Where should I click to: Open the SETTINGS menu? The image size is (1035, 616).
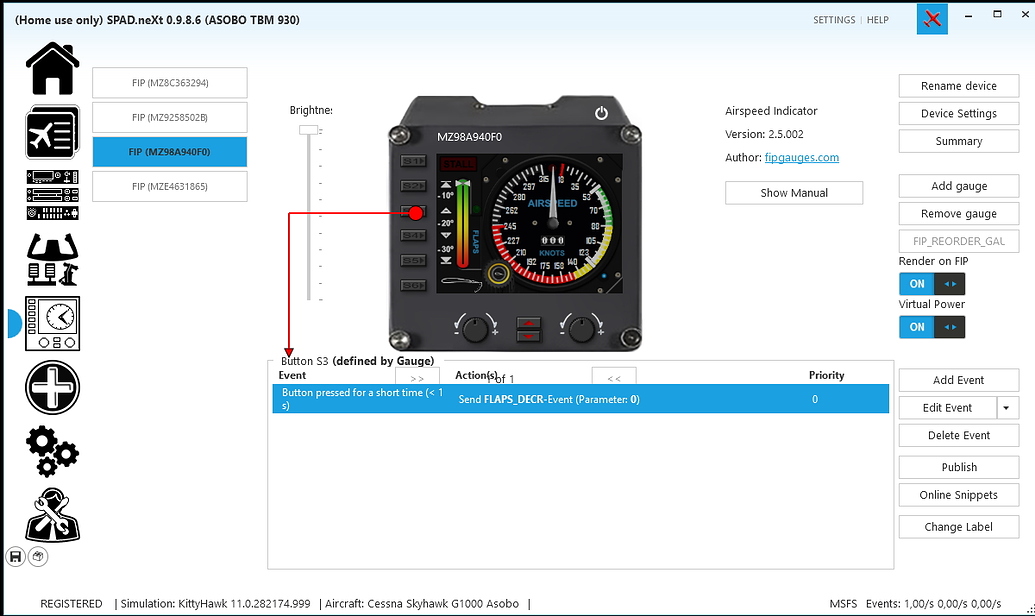pos(833,20)
